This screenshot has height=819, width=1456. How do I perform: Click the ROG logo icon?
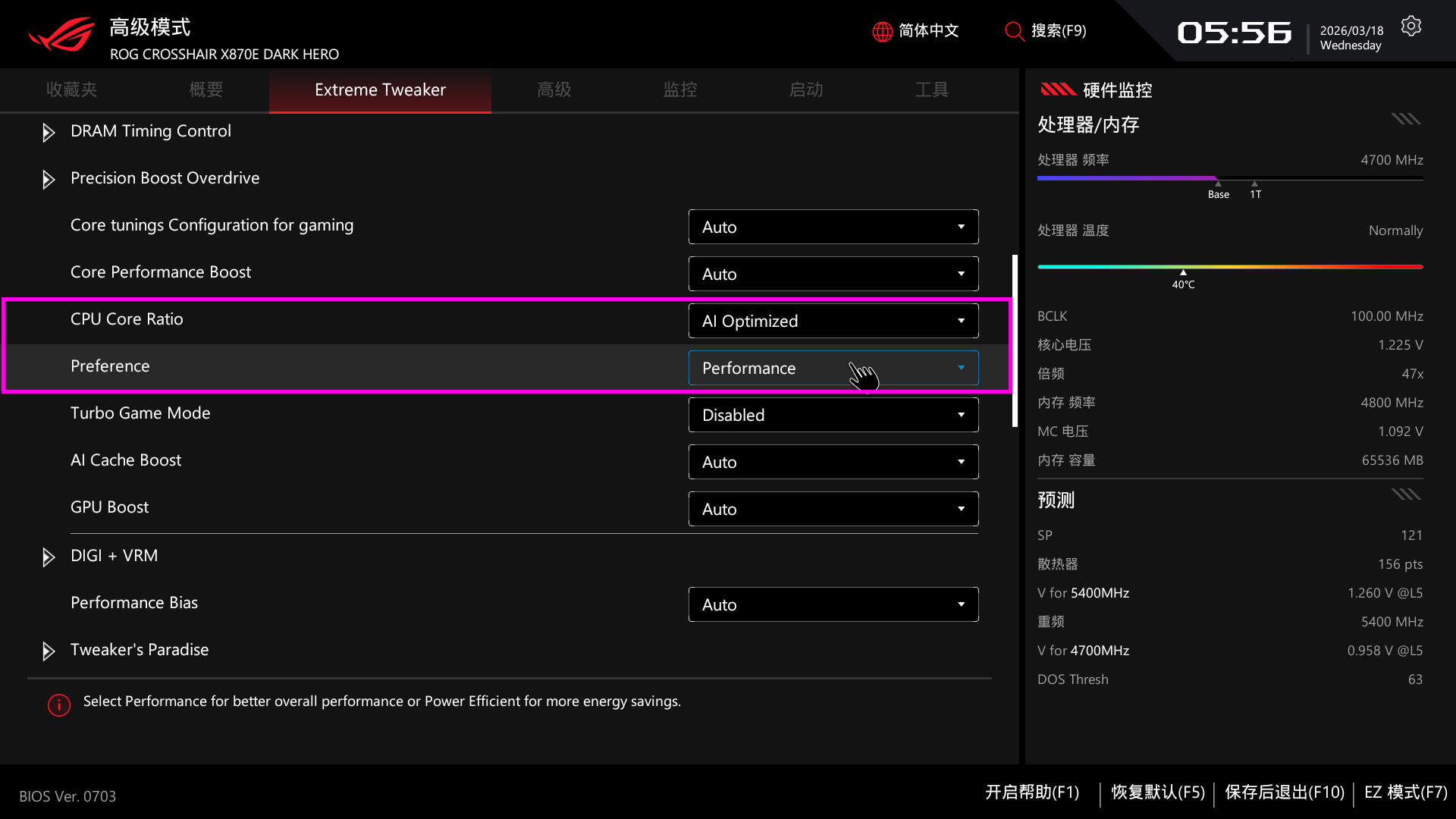click(x=62, y=35)
